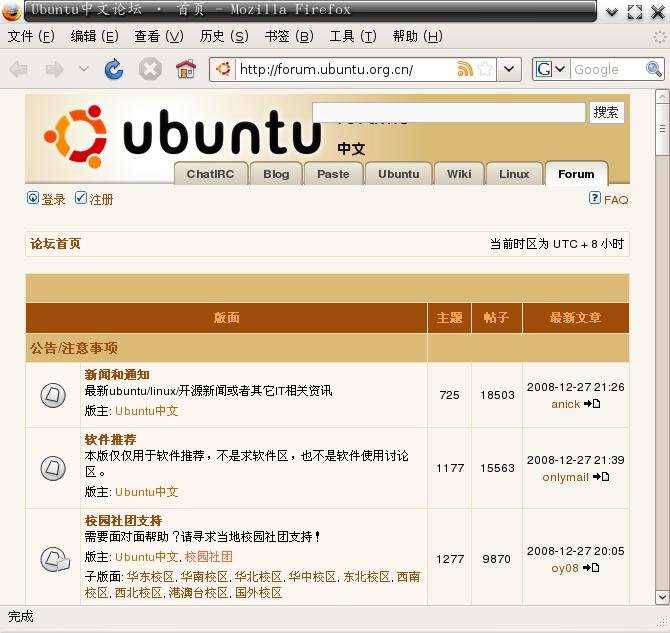
Task: Click the vertical scrollbar down arrow
Action: tap(662, 597)
